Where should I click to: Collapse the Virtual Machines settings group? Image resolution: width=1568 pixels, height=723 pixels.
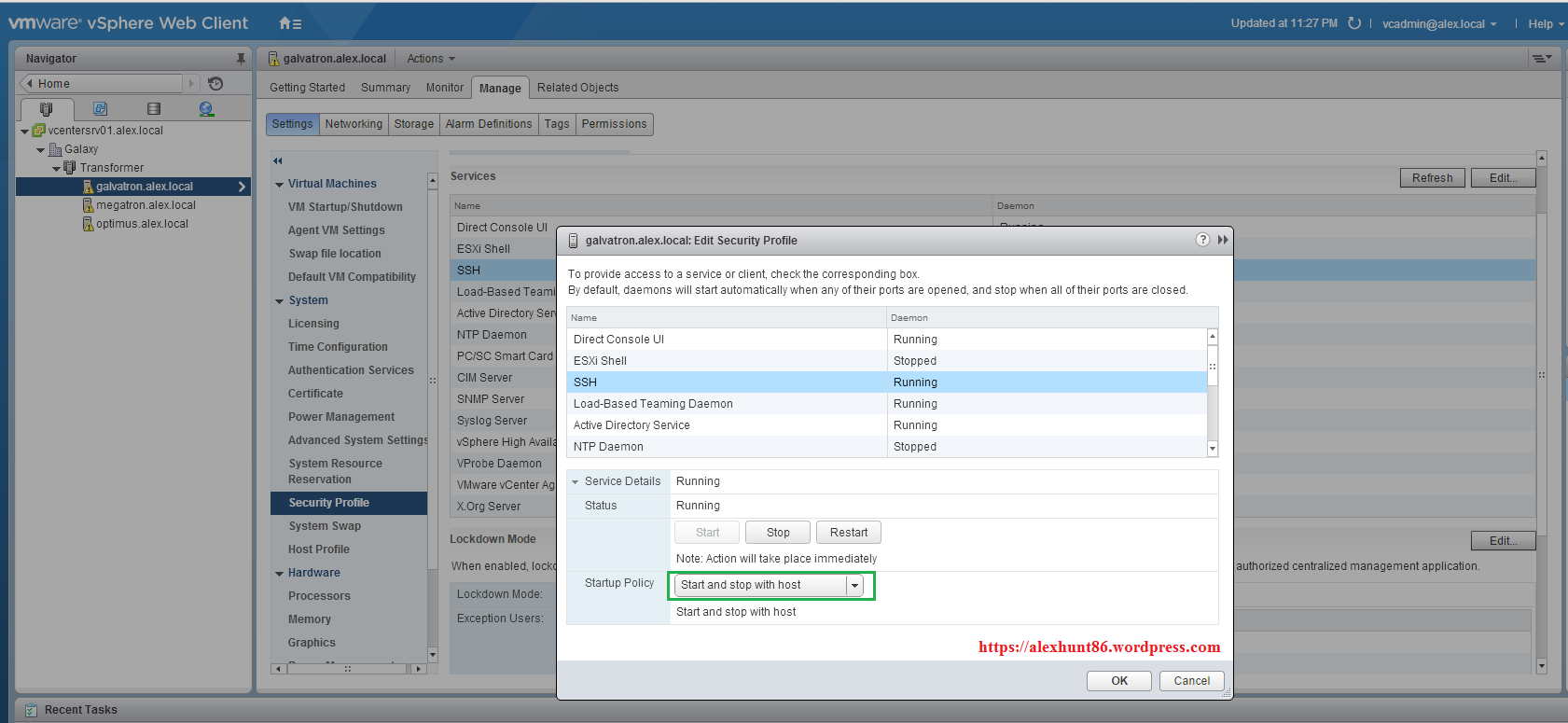click(280, 185)
